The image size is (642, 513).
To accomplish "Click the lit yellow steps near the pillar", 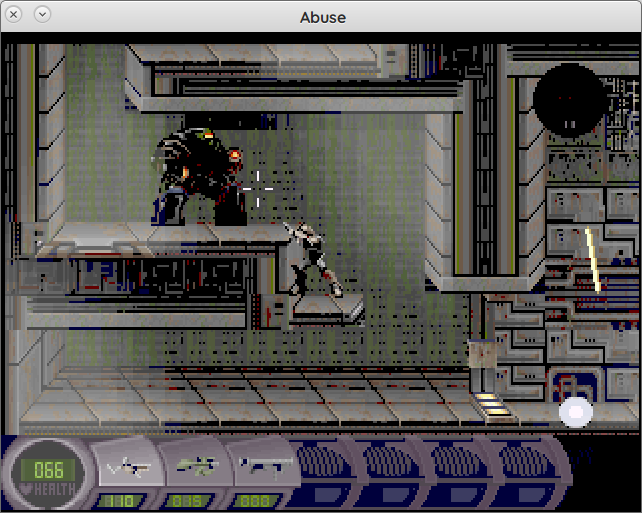I will (x=492, y=405).
